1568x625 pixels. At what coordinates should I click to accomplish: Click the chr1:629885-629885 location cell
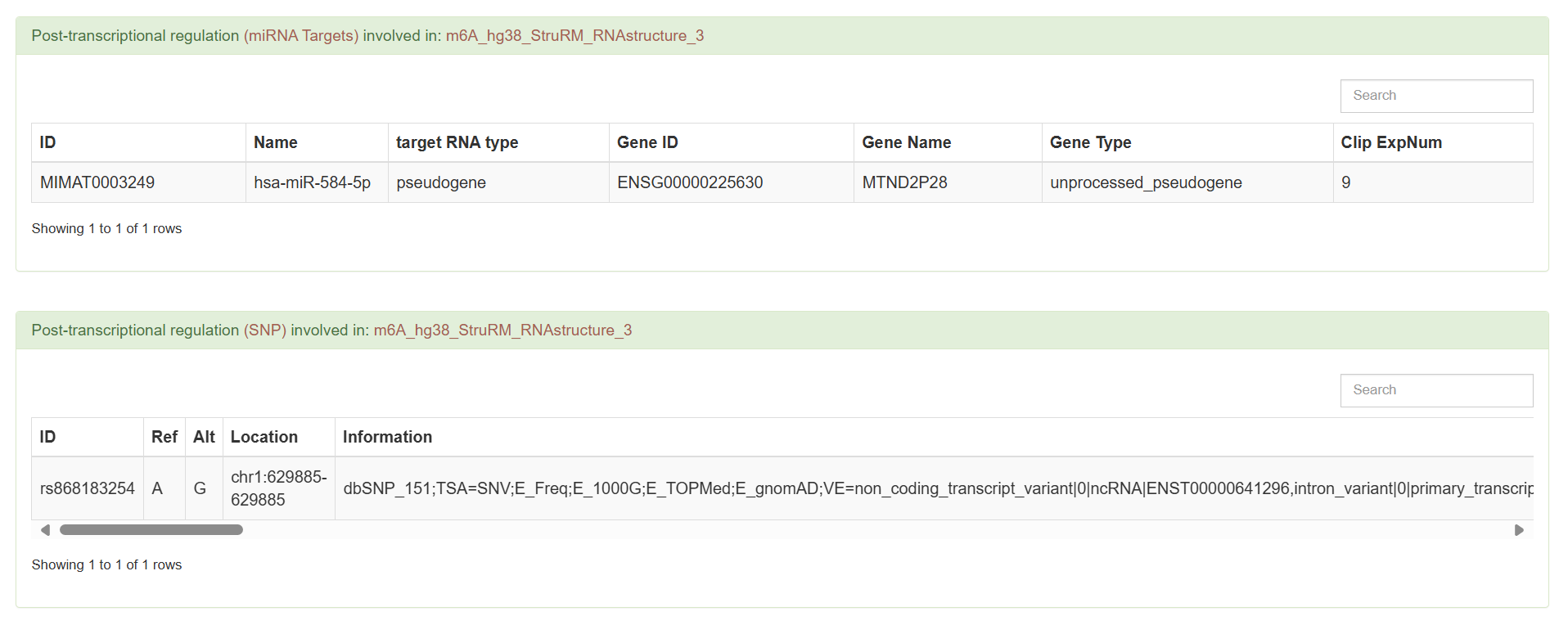(x=278, y=488)
